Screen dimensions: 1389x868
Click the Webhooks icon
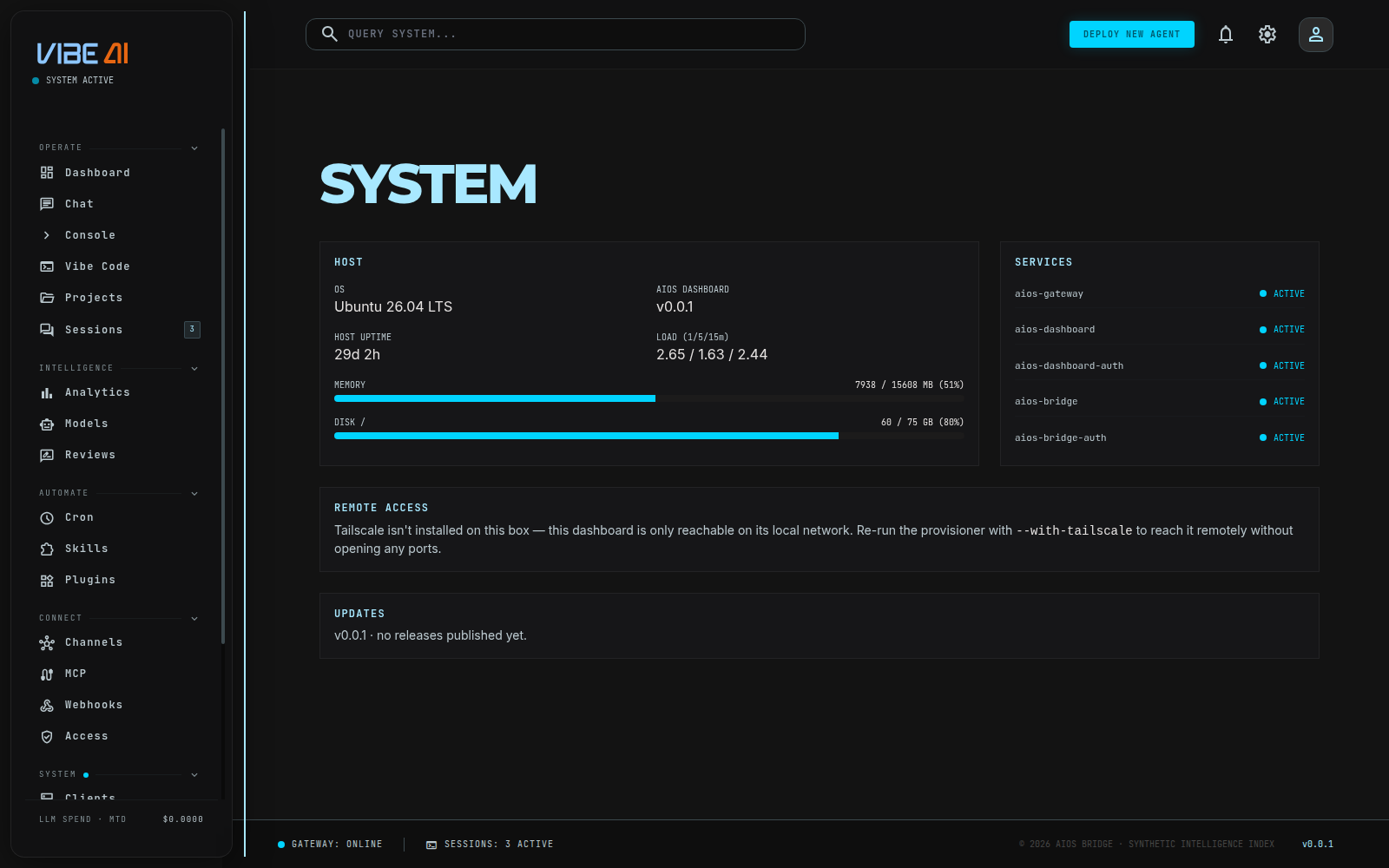click(x=47, y=705)
